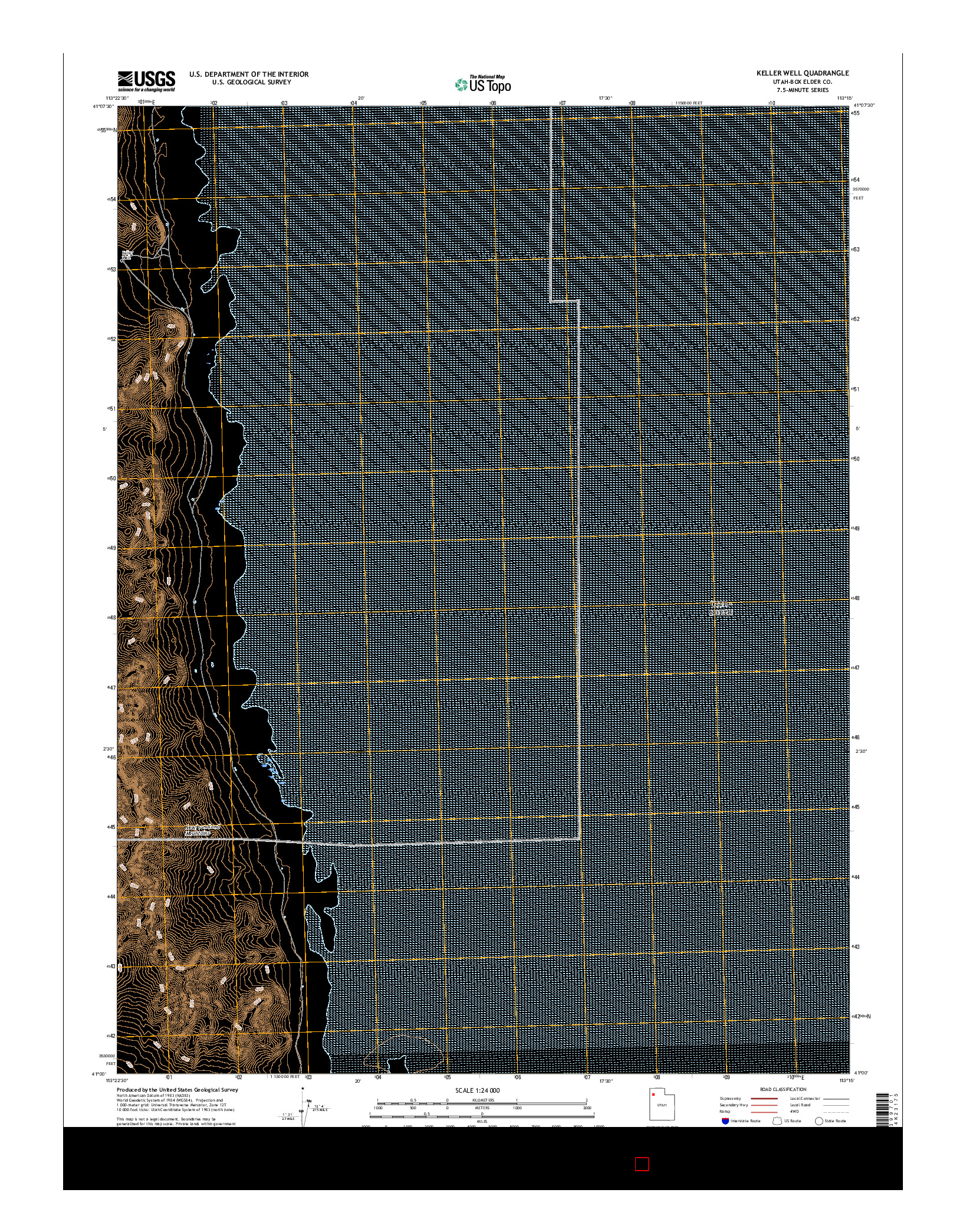This screenshot has width=966, height=1232.
Task: Click the red square outline in the footer
Action: click(642, 1164)
